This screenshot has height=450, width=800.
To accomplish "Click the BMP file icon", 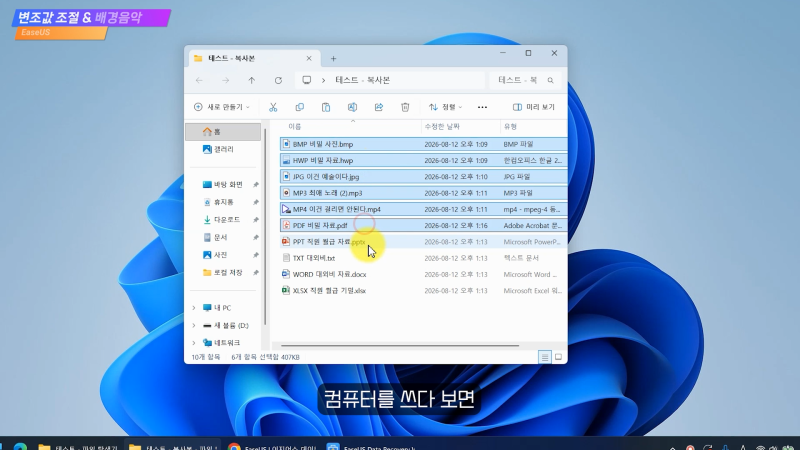I will coord(286,144).
